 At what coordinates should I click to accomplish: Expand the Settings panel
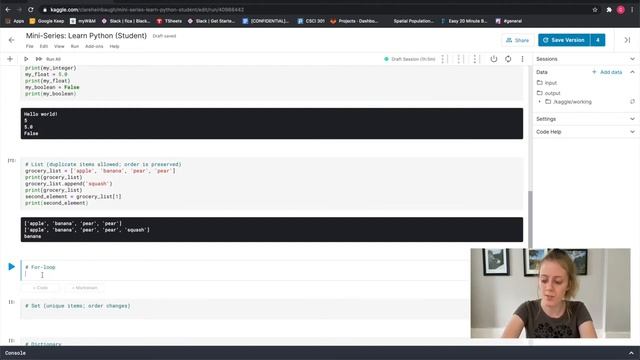[x=632, y=119]
